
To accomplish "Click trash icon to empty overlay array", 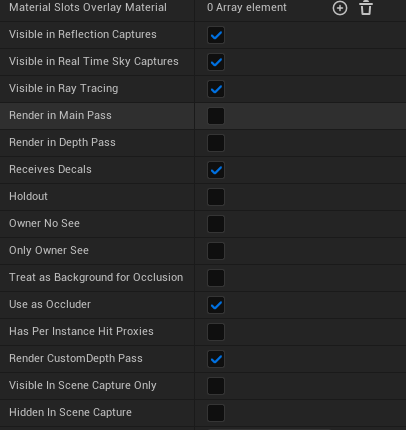I will [366, 8].
